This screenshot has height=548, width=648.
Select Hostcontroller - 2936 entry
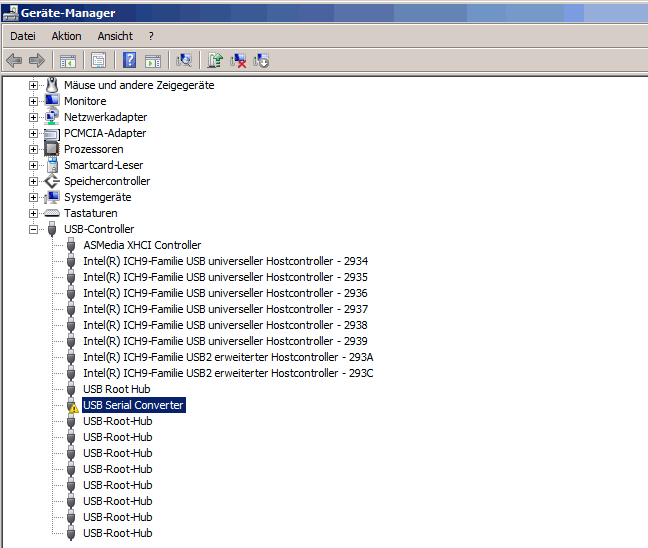point(226,293)
